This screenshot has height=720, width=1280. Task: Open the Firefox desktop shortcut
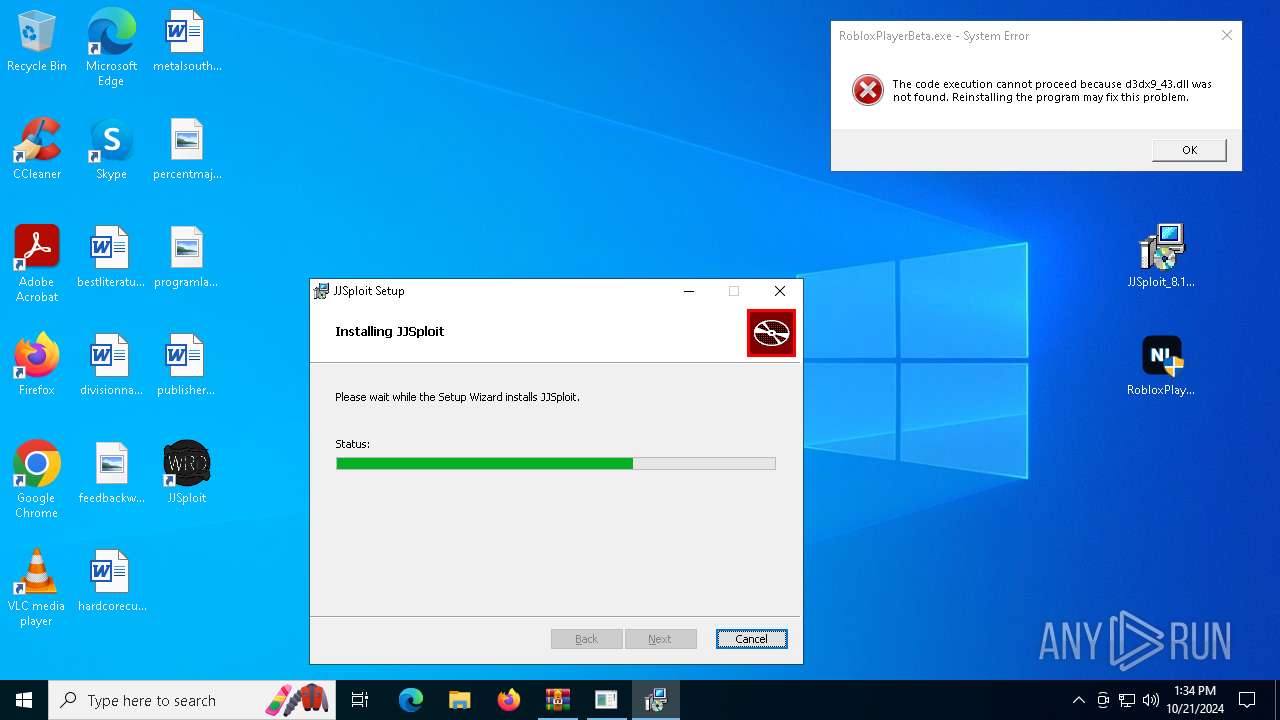pyautogui.click(x=37, y=366)
